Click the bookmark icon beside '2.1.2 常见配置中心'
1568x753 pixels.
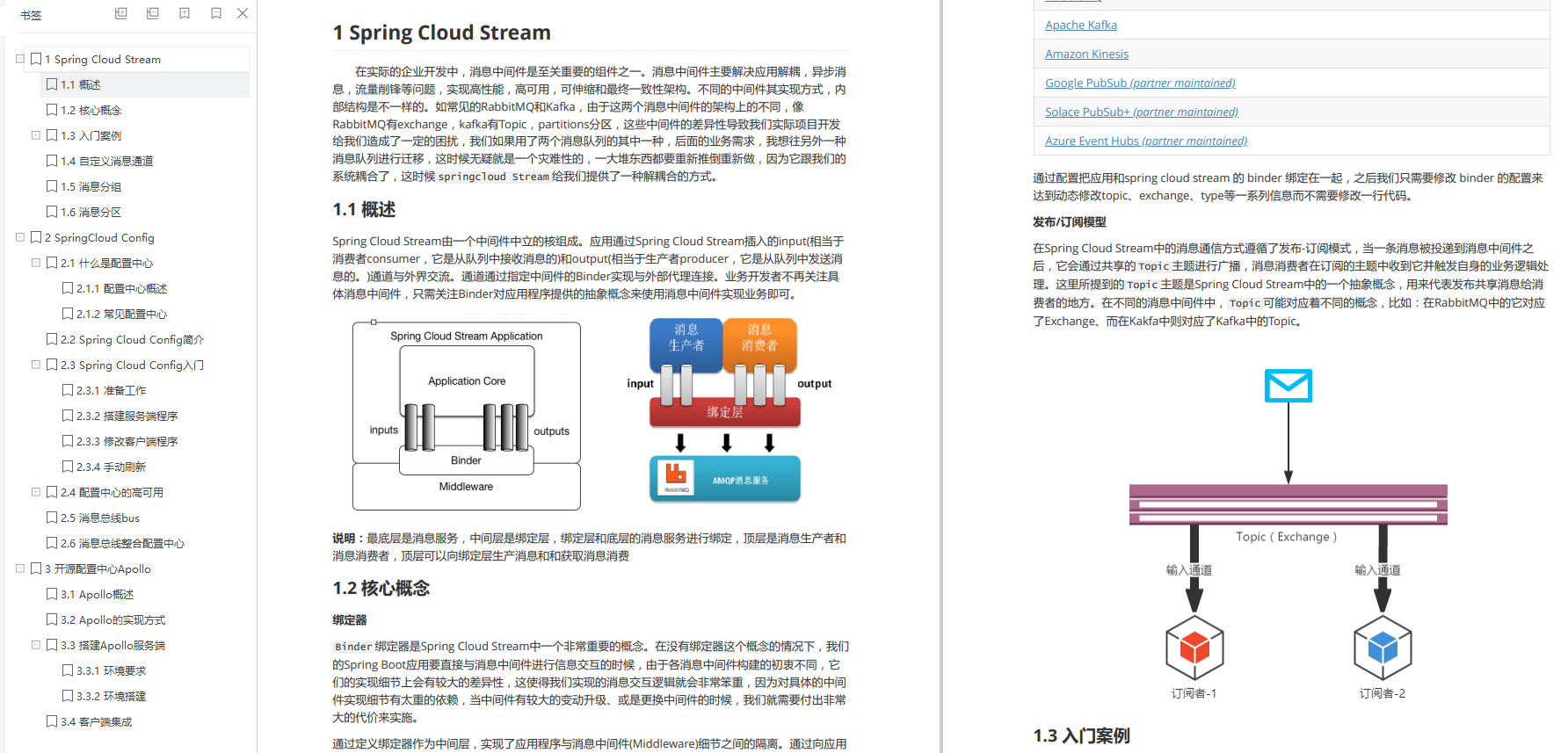pyautogui.click(x=68, y=314)
